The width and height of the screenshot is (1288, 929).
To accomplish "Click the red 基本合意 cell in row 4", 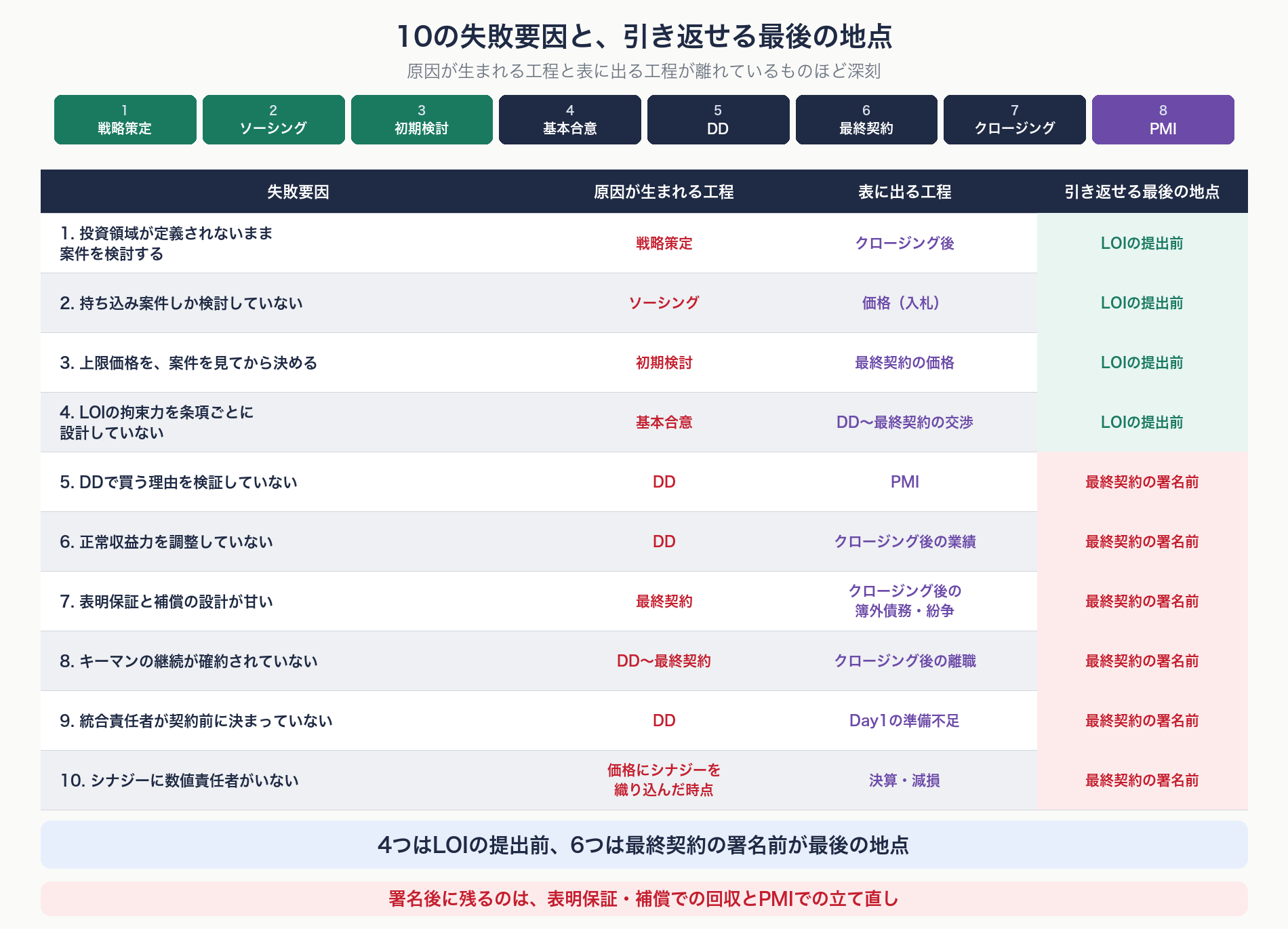I will tap(664, 422).
